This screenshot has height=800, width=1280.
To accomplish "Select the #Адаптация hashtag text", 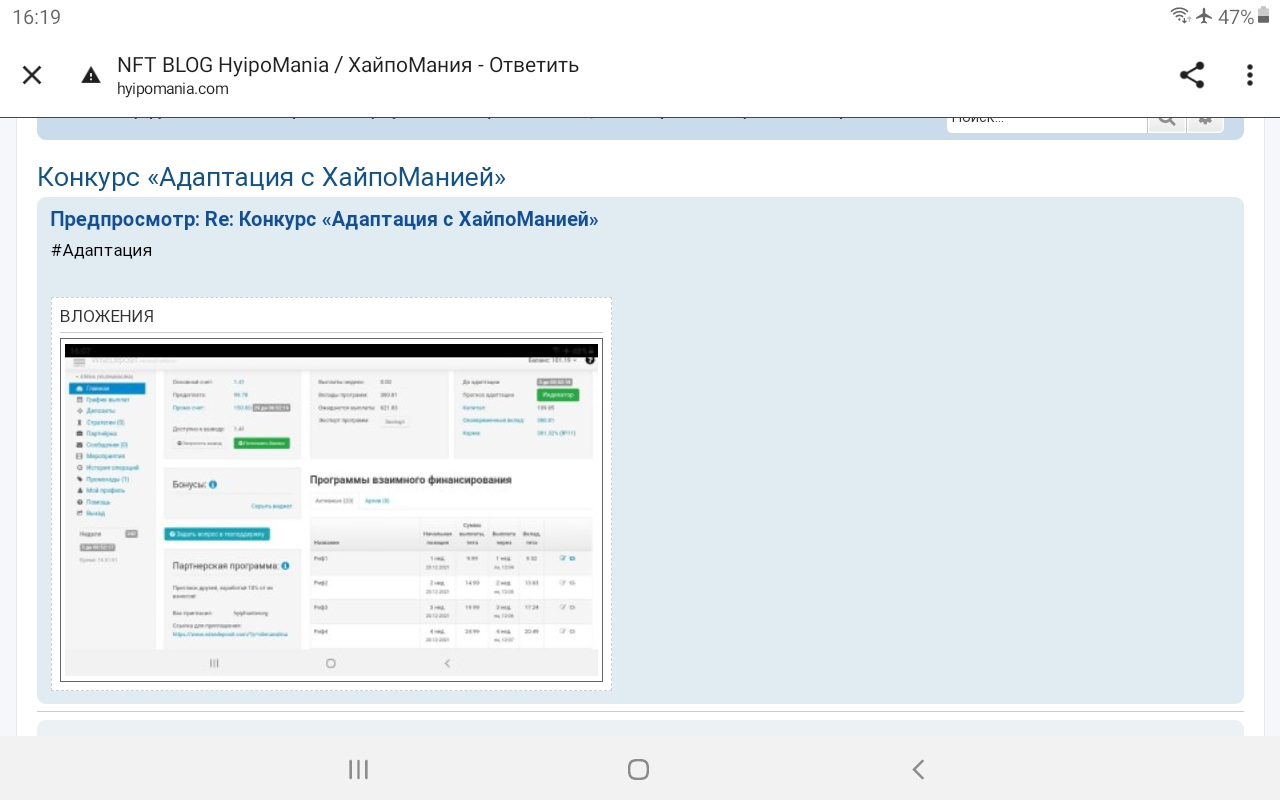I will (101, 250).
